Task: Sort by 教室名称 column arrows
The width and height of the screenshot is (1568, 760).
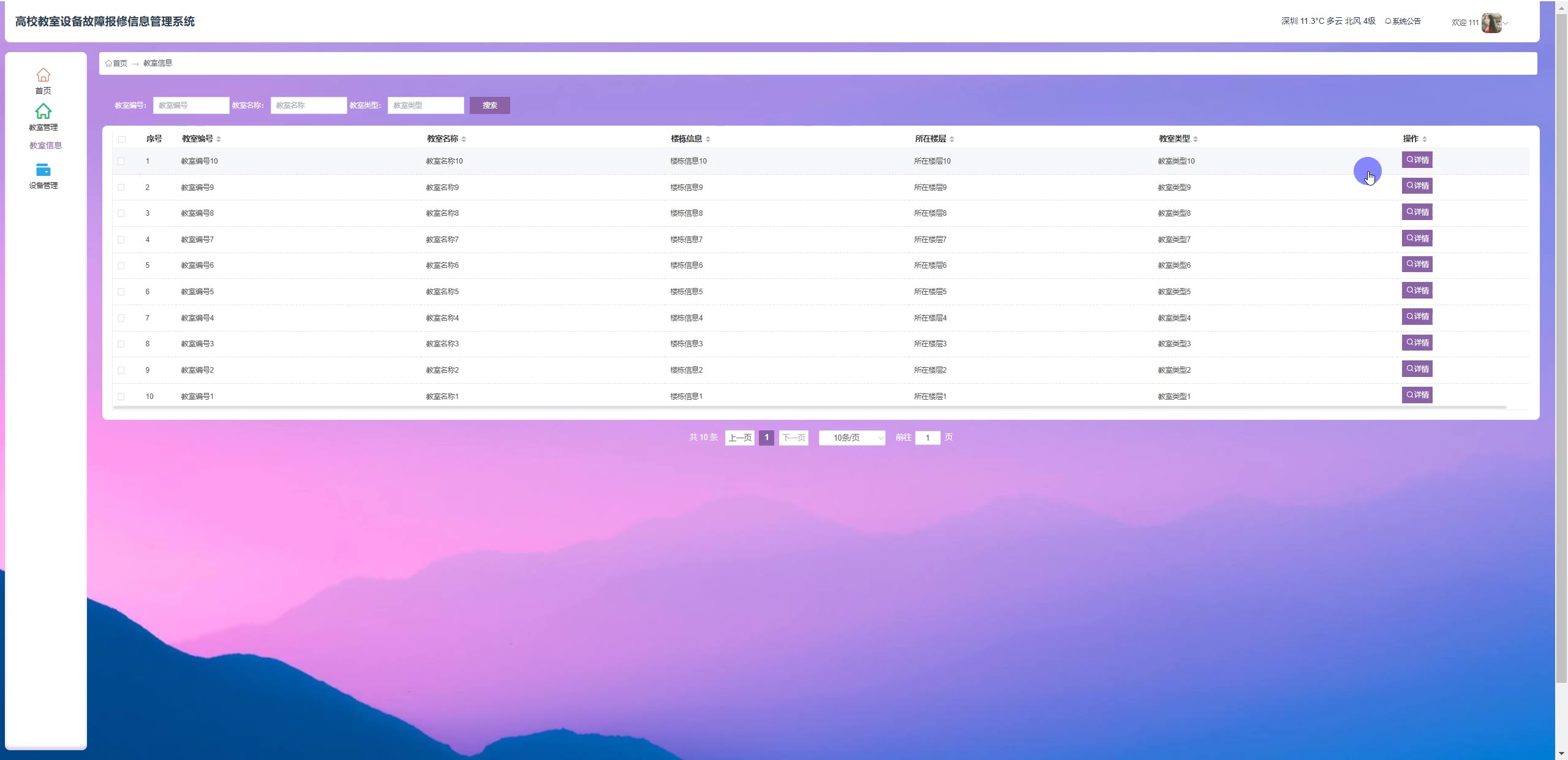Action: coord(464,139)
